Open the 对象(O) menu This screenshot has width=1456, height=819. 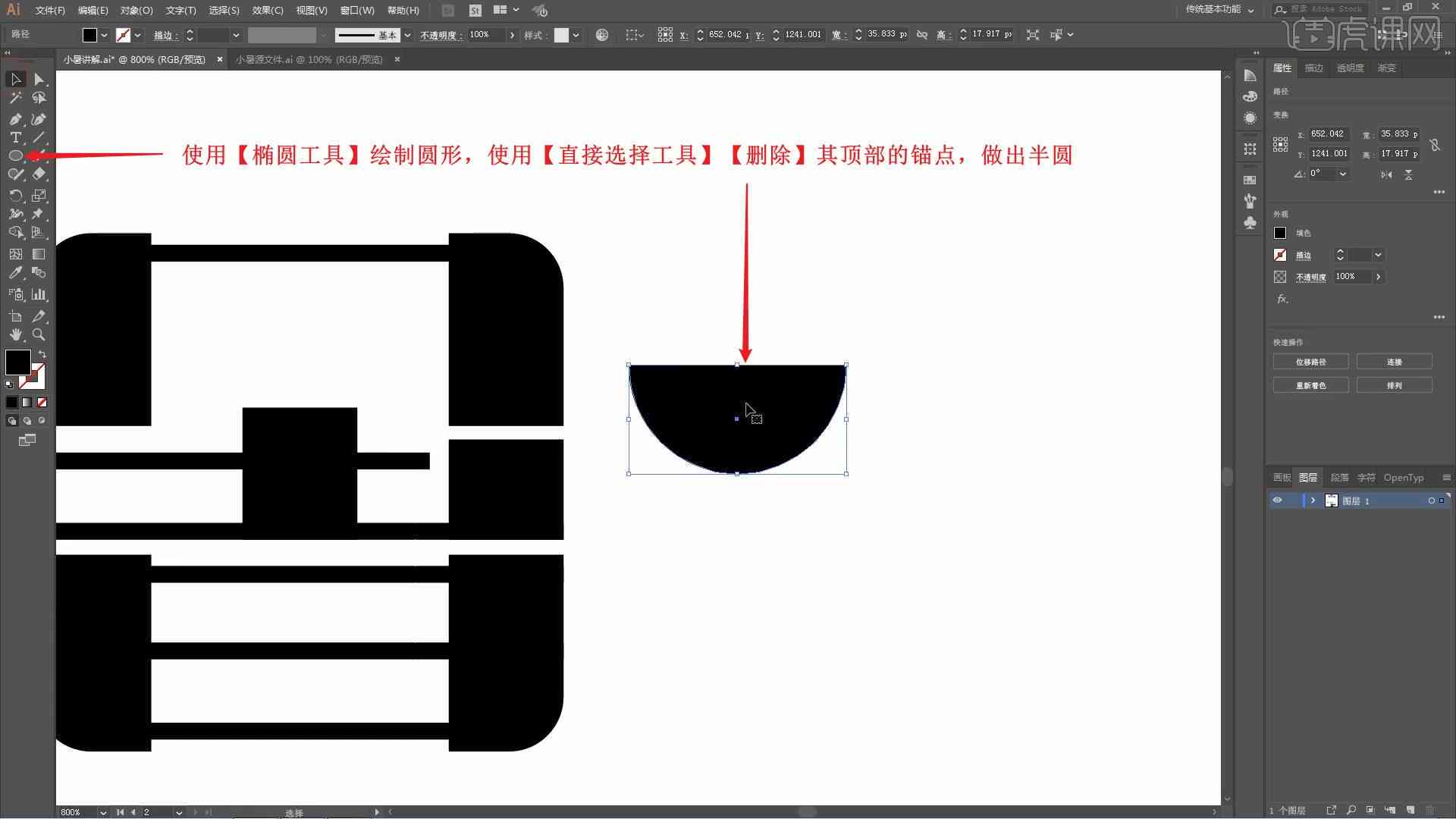pyautogui.click(x=136, y=10)
